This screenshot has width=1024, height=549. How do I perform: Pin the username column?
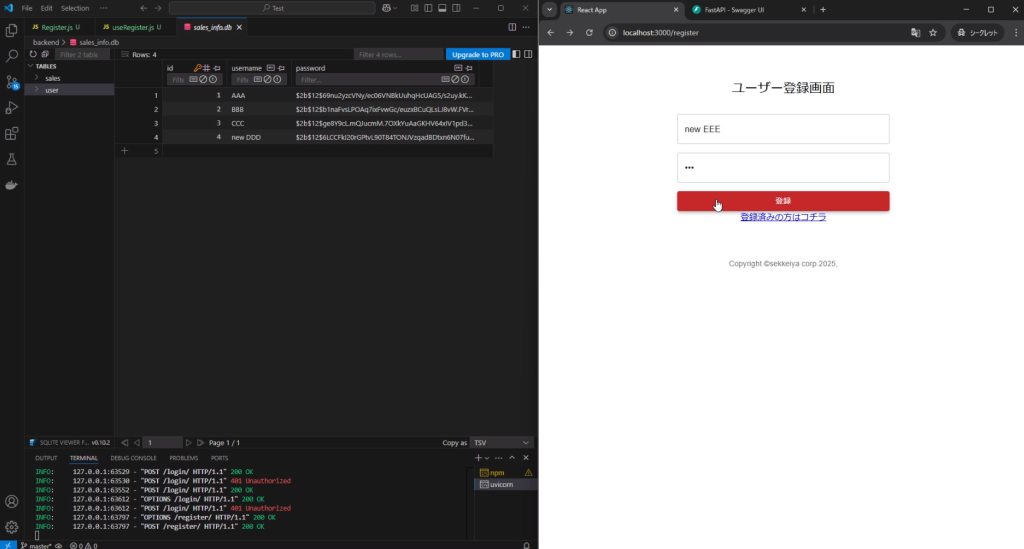tap(282, 68)
